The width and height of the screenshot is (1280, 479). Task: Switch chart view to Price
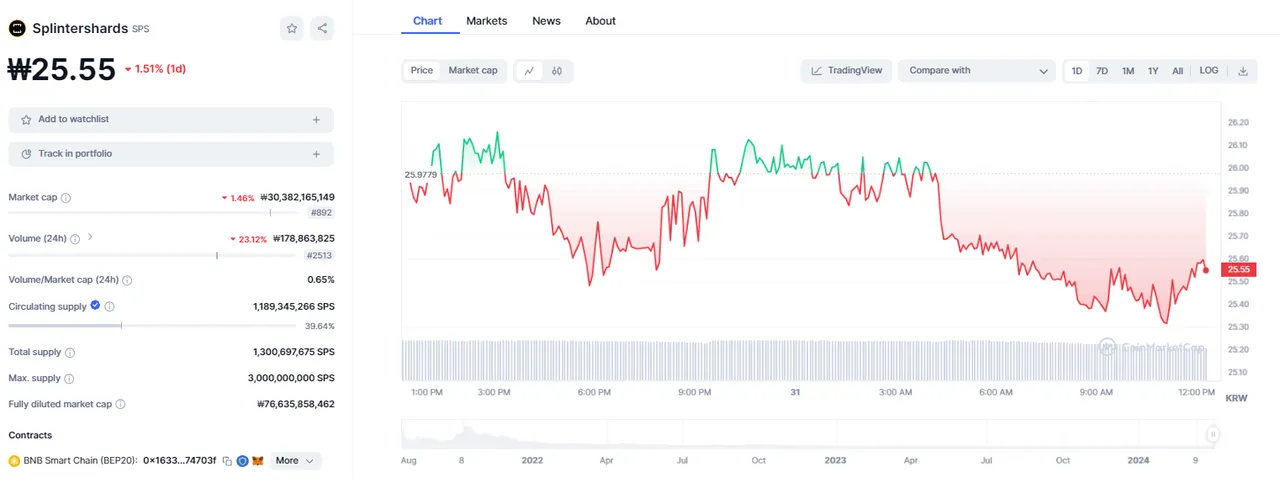[422, 71]
